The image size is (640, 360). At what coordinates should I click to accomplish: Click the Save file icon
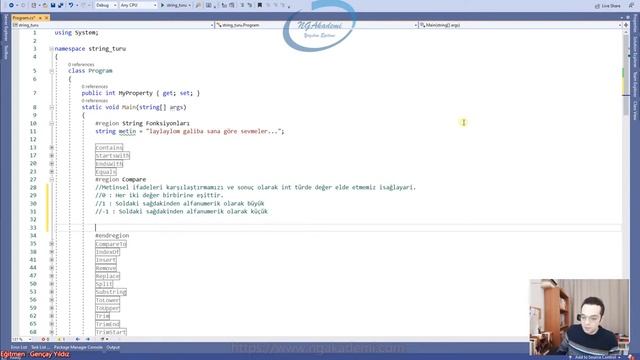pyautogui.click(x=53, y=5)
